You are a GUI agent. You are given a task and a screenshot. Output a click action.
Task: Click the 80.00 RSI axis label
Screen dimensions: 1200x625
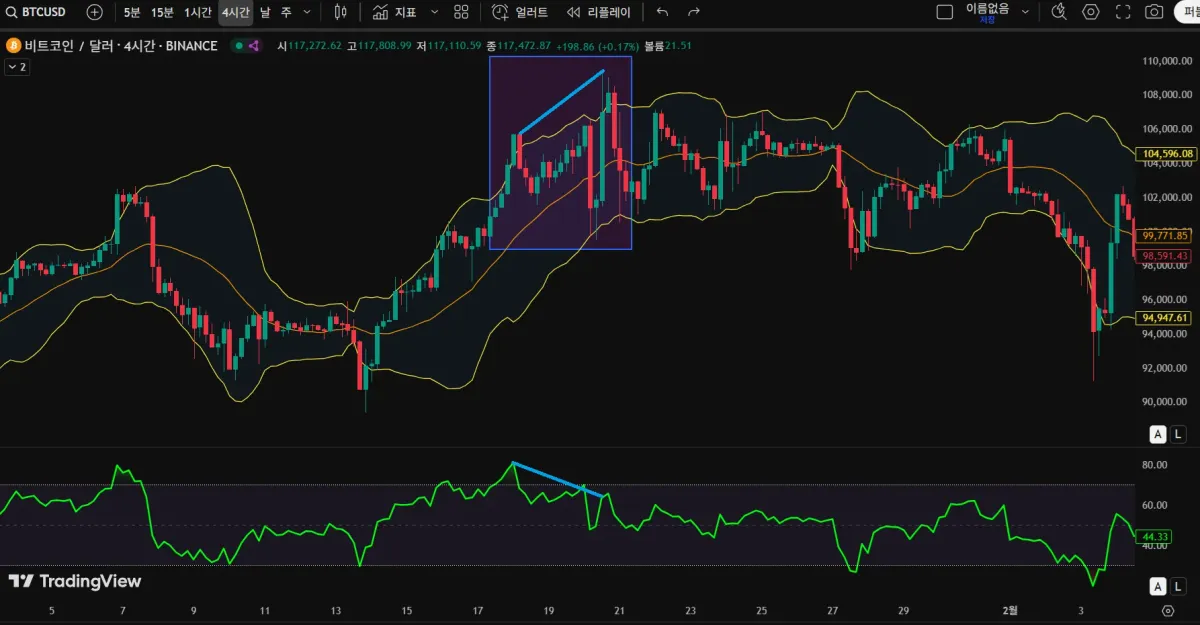1154,465
